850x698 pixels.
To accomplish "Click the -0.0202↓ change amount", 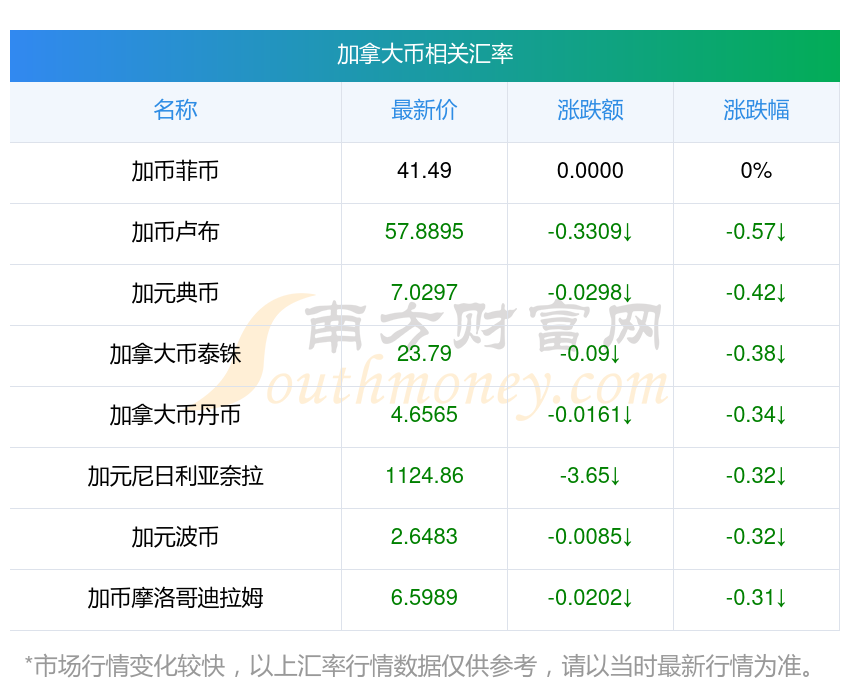I will pos(590,598).
